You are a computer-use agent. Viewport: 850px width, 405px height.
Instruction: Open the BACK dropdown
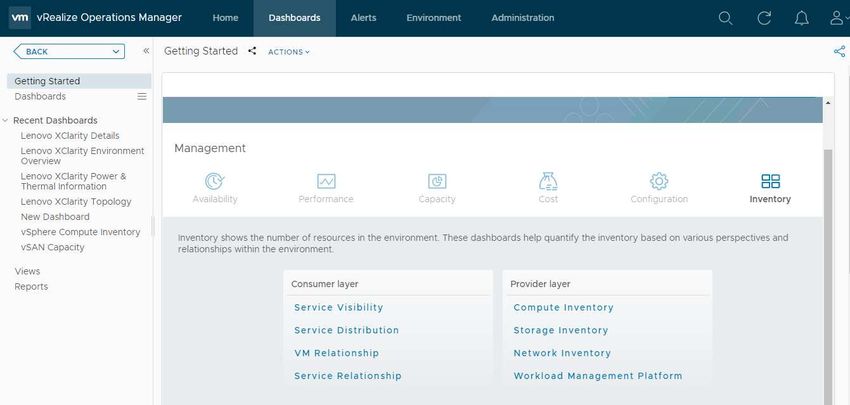69,52
